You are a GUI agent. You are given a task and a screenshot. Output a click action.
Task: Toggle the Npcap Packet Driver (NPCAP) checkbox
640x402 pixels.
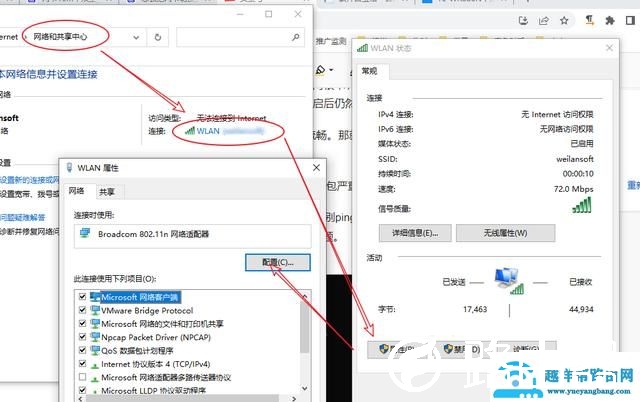coord(82,337)
